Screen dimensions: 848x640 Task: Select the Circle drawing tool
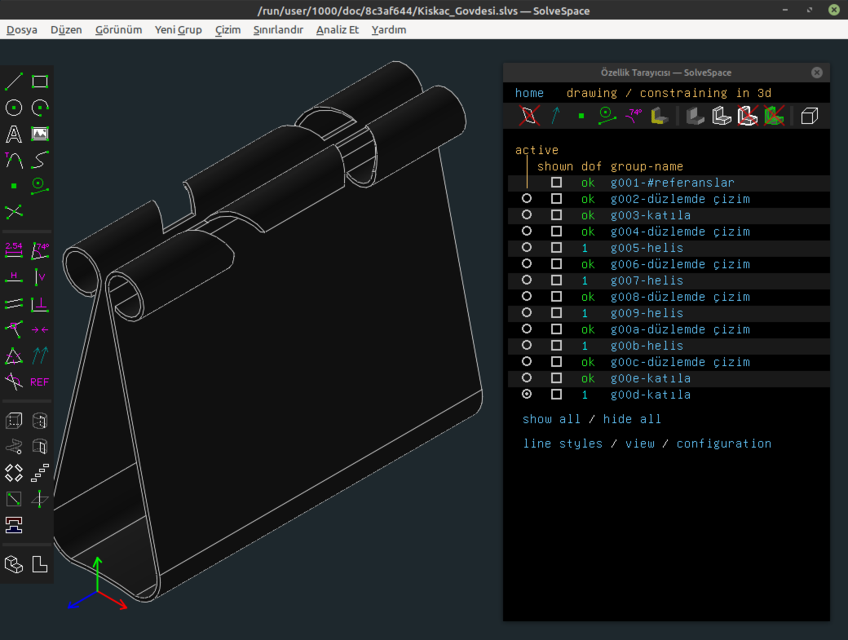(14, 107)
